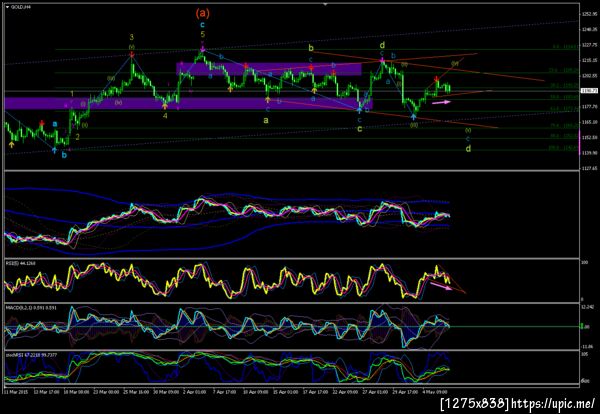600x414 pixels.
Task: Select the orange up arrow at far-left chart low
Action: tap(11, 144)
